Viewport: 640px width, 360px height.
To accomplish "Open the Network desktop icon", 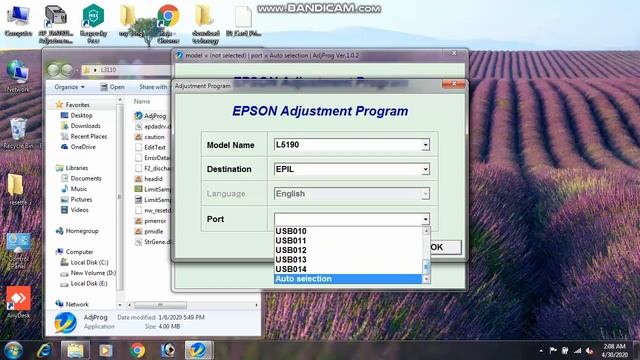I will (x=18, y=76).
